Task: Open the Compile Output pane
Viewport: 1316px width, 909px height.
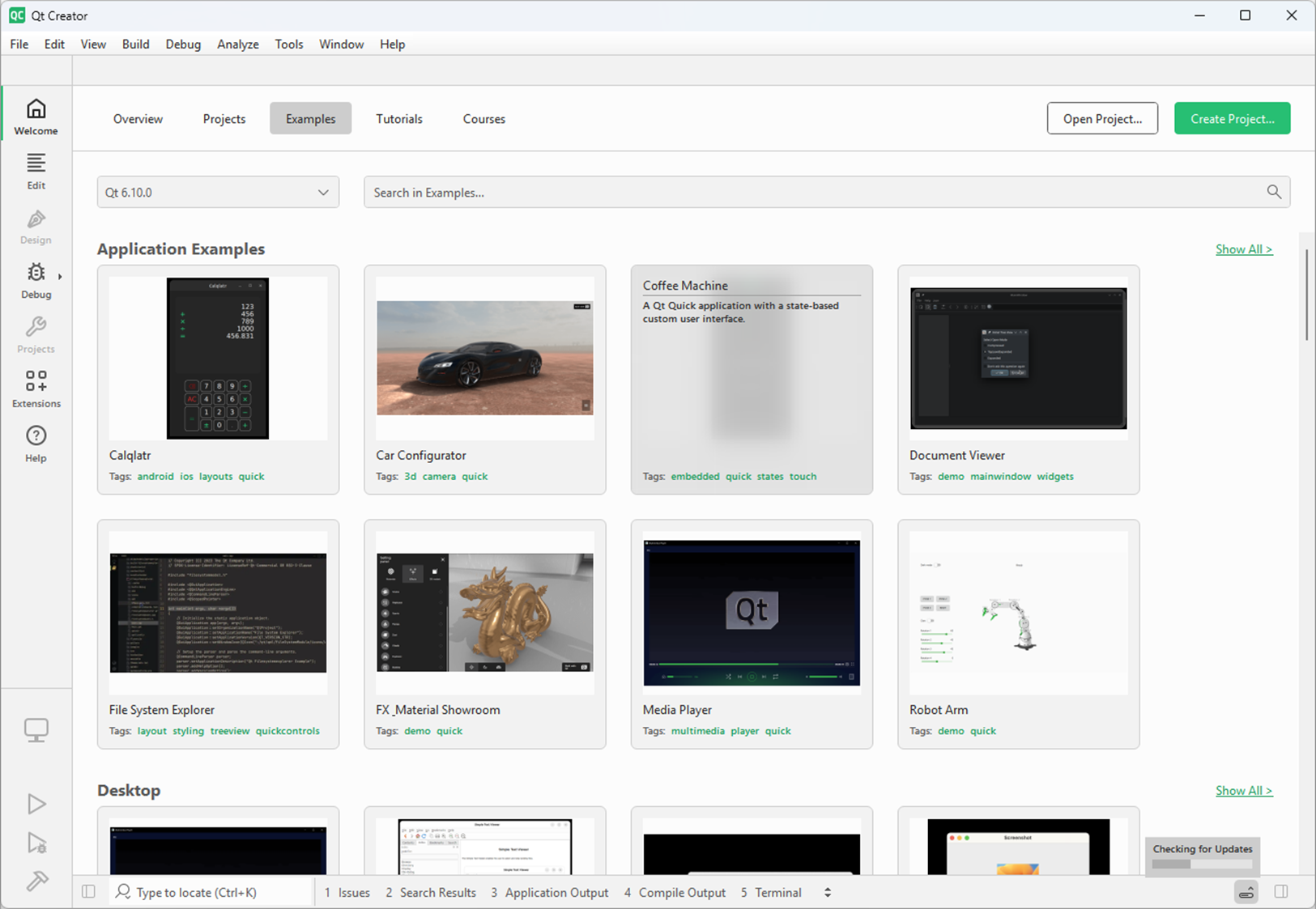Action: pyautogui.click(x=675, y=892)
